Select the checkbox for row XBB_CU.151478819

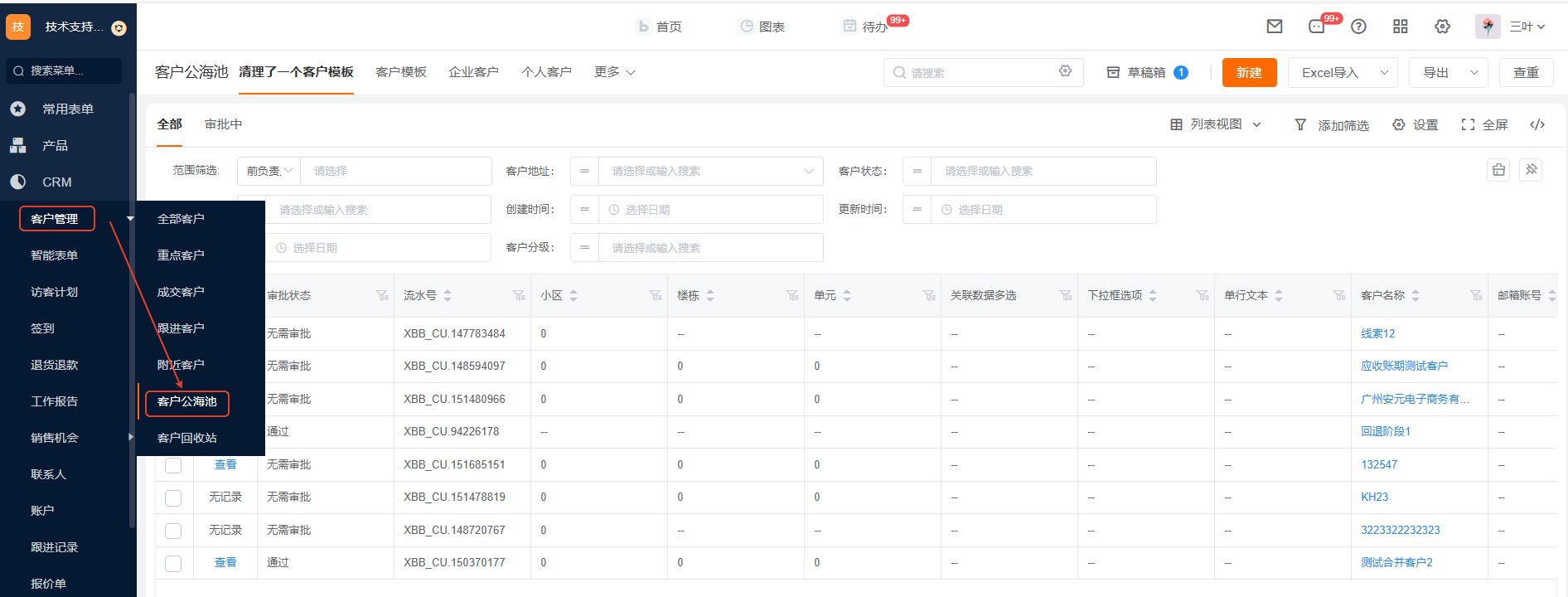pos(173,498)
